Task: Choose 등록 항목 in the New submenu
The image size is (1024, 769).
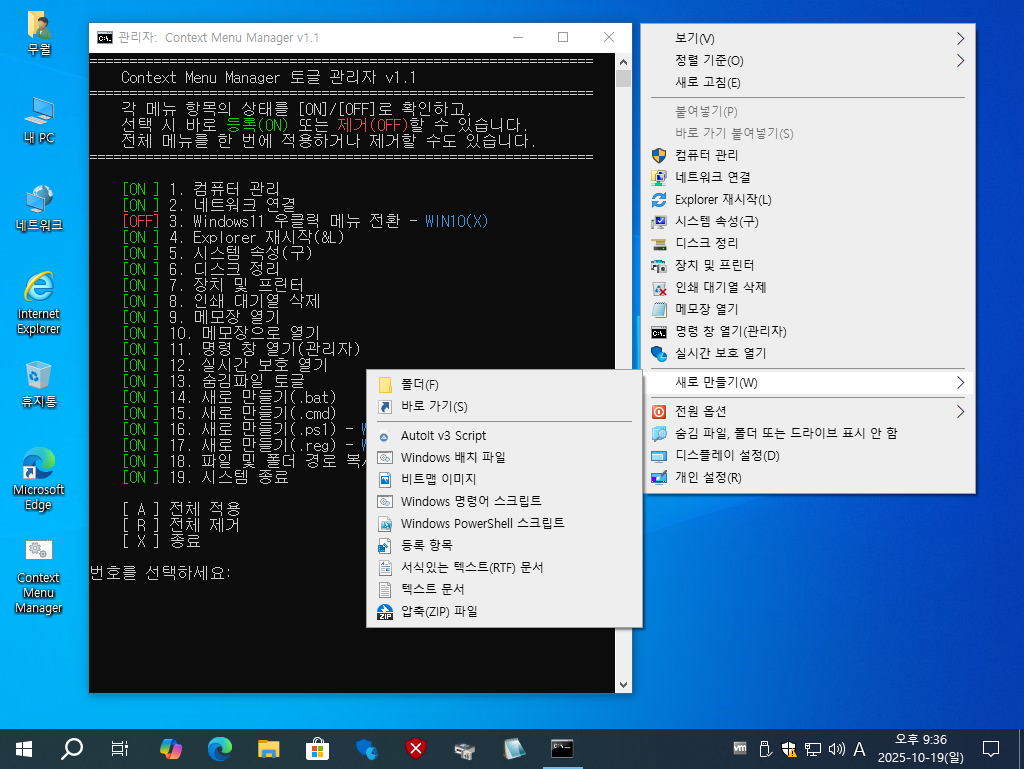Action: [x=504, y=545]
